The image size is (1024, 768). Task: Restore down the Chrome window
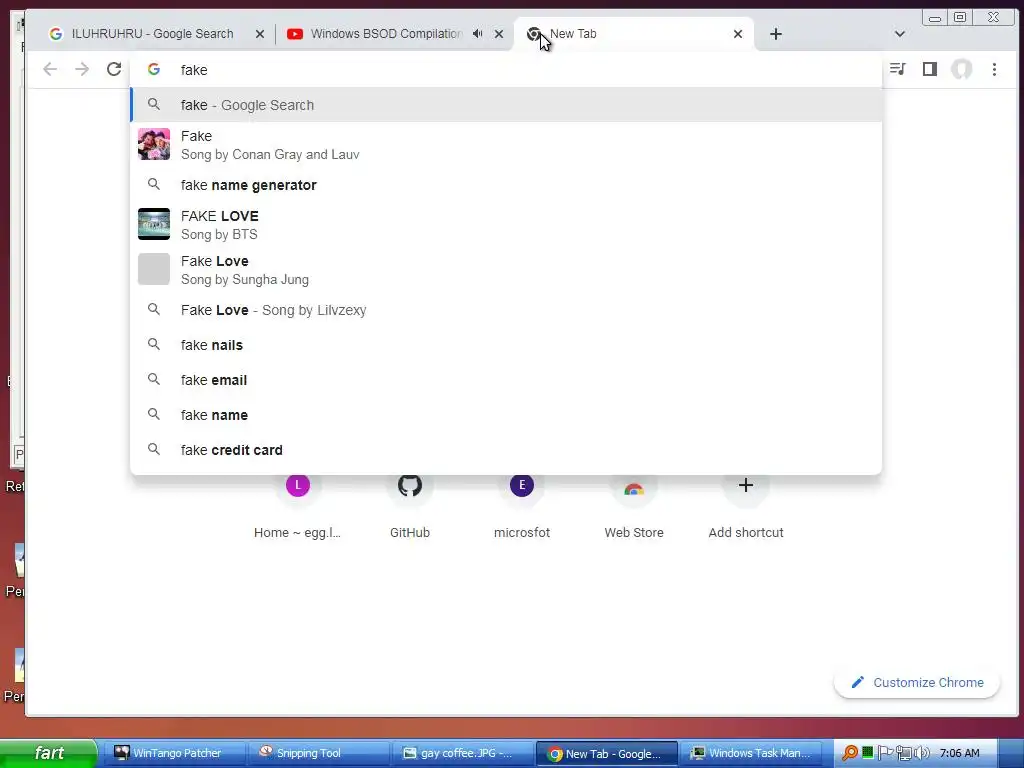(960, 18)
